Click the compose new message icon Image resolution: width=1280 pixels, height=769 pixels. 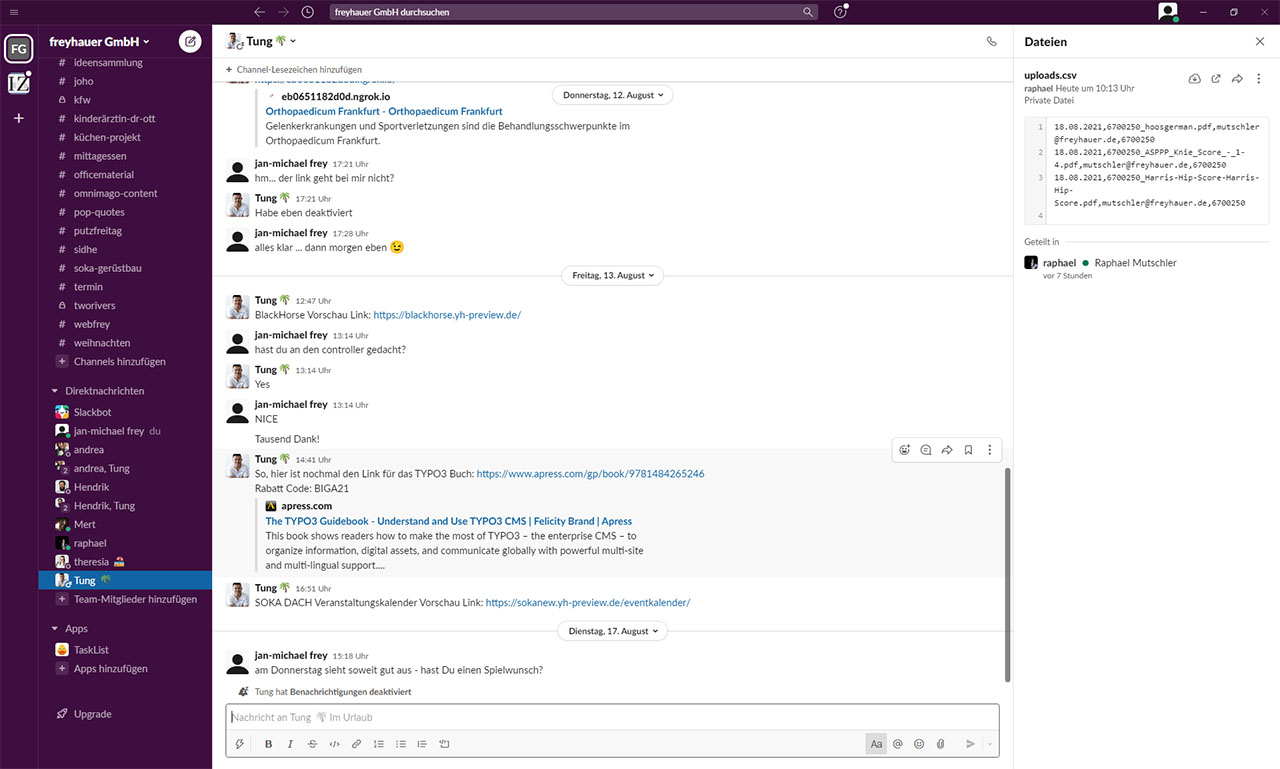189,42
